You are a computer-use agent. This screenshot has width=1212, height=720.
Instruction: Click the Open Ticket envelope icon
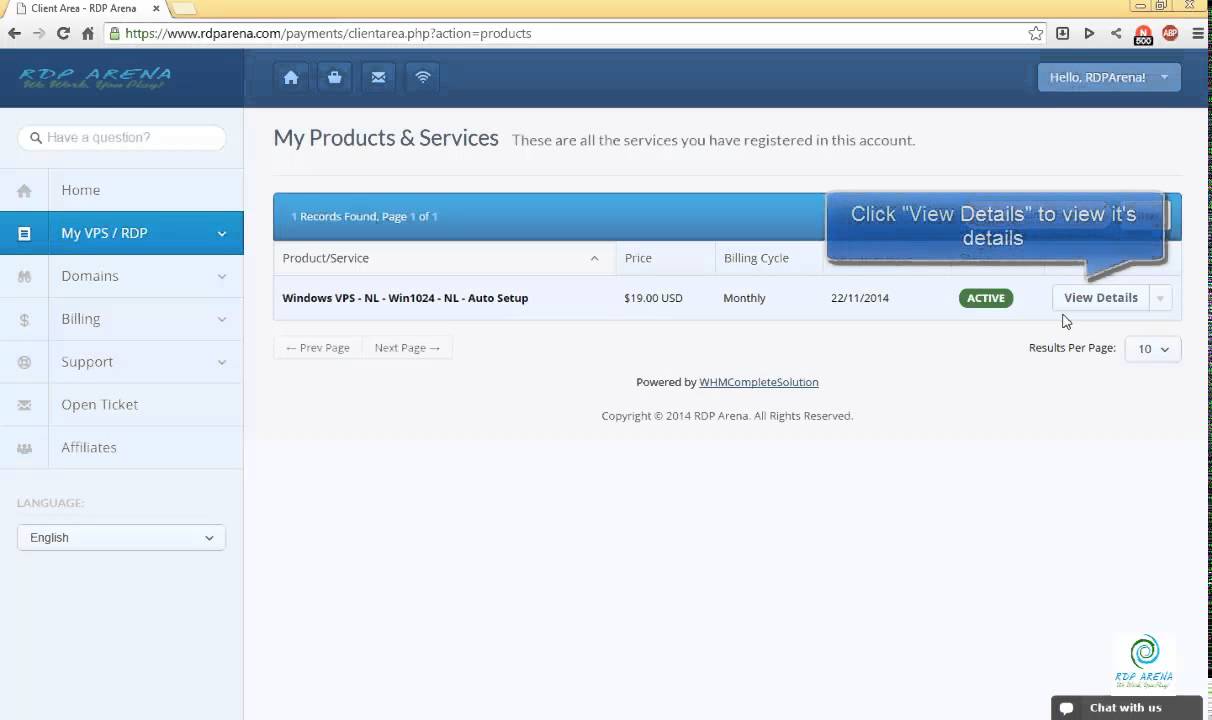tap(24, 405)
